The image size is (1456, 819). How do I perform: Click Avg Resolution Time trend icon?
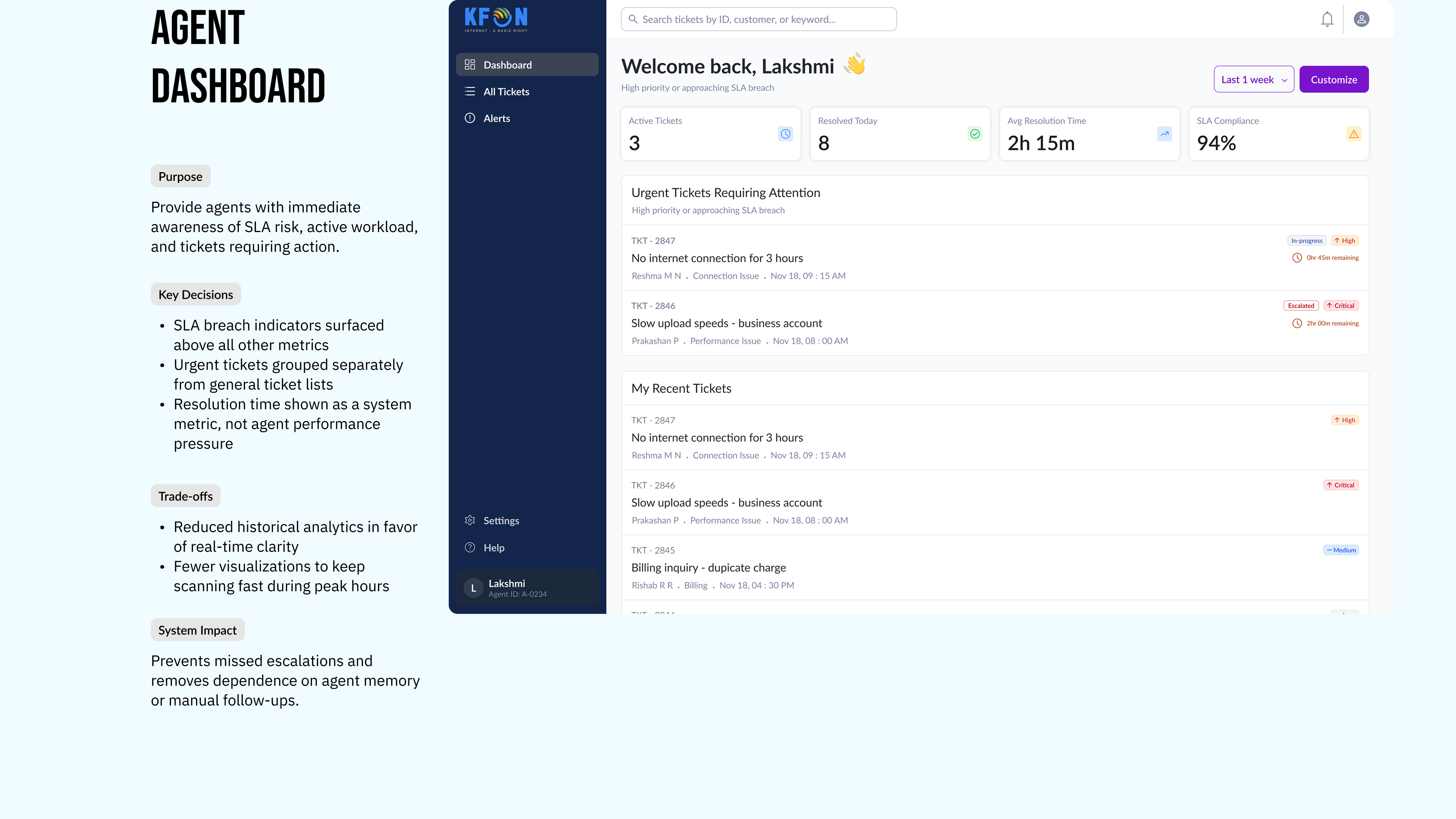point(1164,134)
